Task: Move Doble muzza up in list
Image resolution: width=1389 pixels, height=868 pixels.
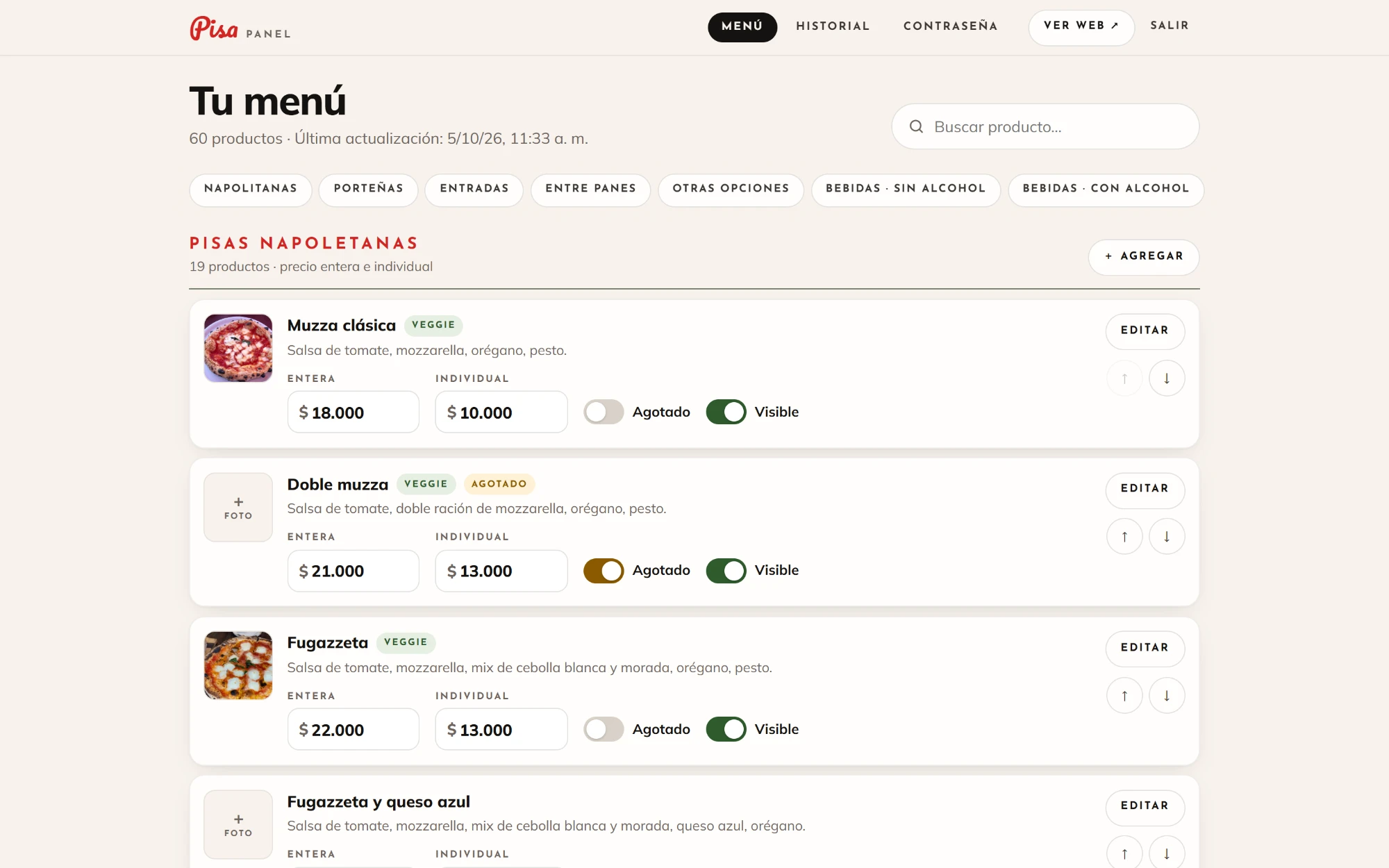Action: point(1124,537)
